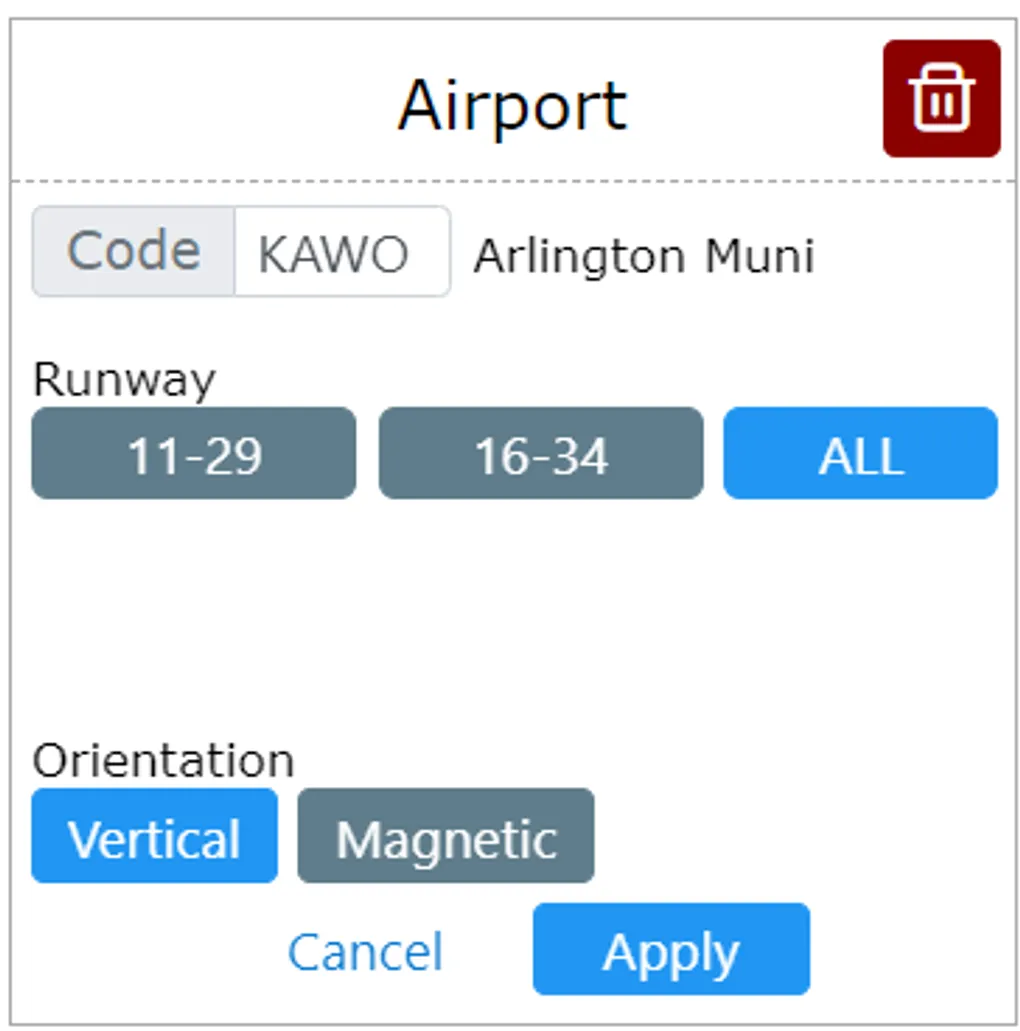Focus the KAWO airport code field
1020x1031 pixels.
click(341, 252)
